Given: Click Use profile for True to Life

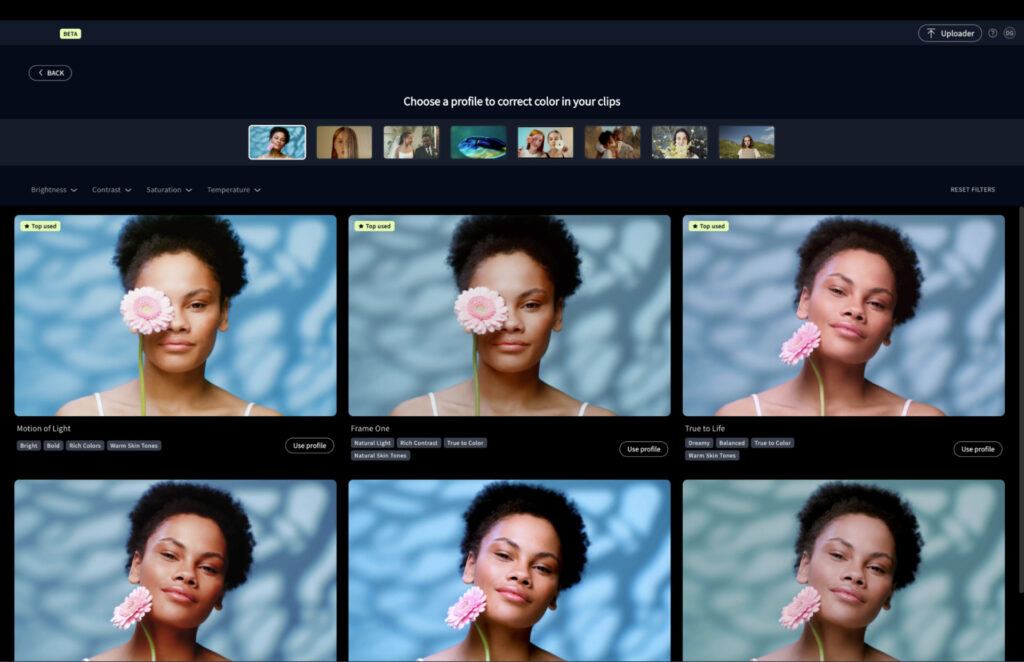Looking at the screenshot, I should 977,449.
